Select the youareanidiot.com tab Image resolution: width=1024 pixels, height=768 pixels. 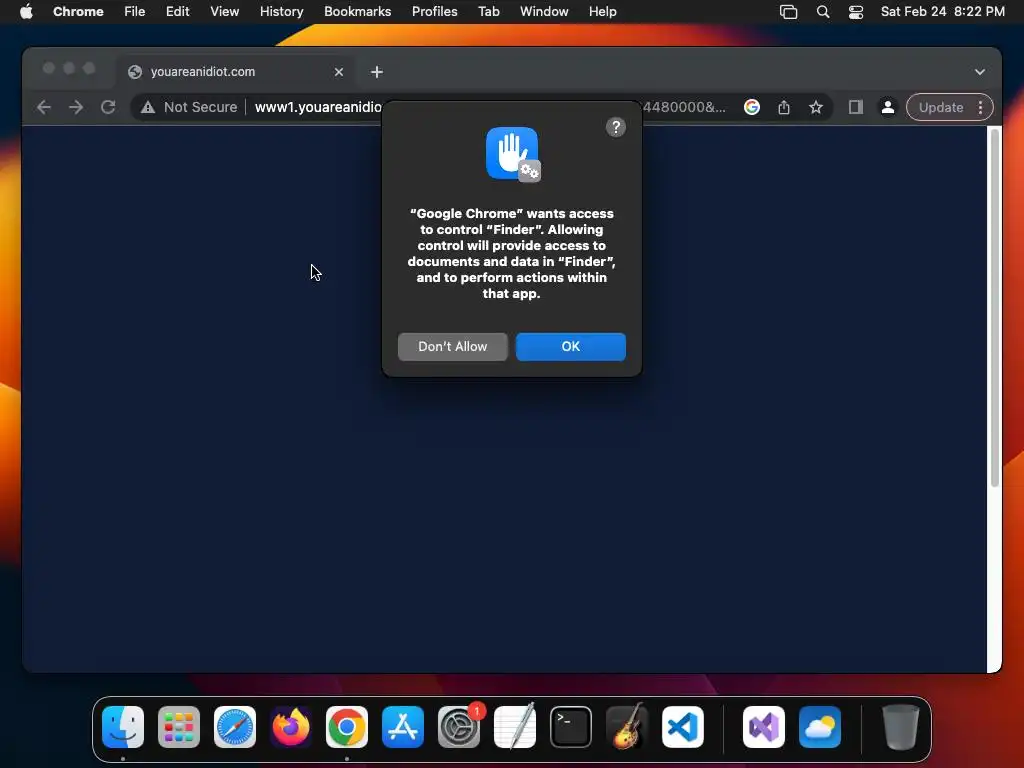coord(236,72)
